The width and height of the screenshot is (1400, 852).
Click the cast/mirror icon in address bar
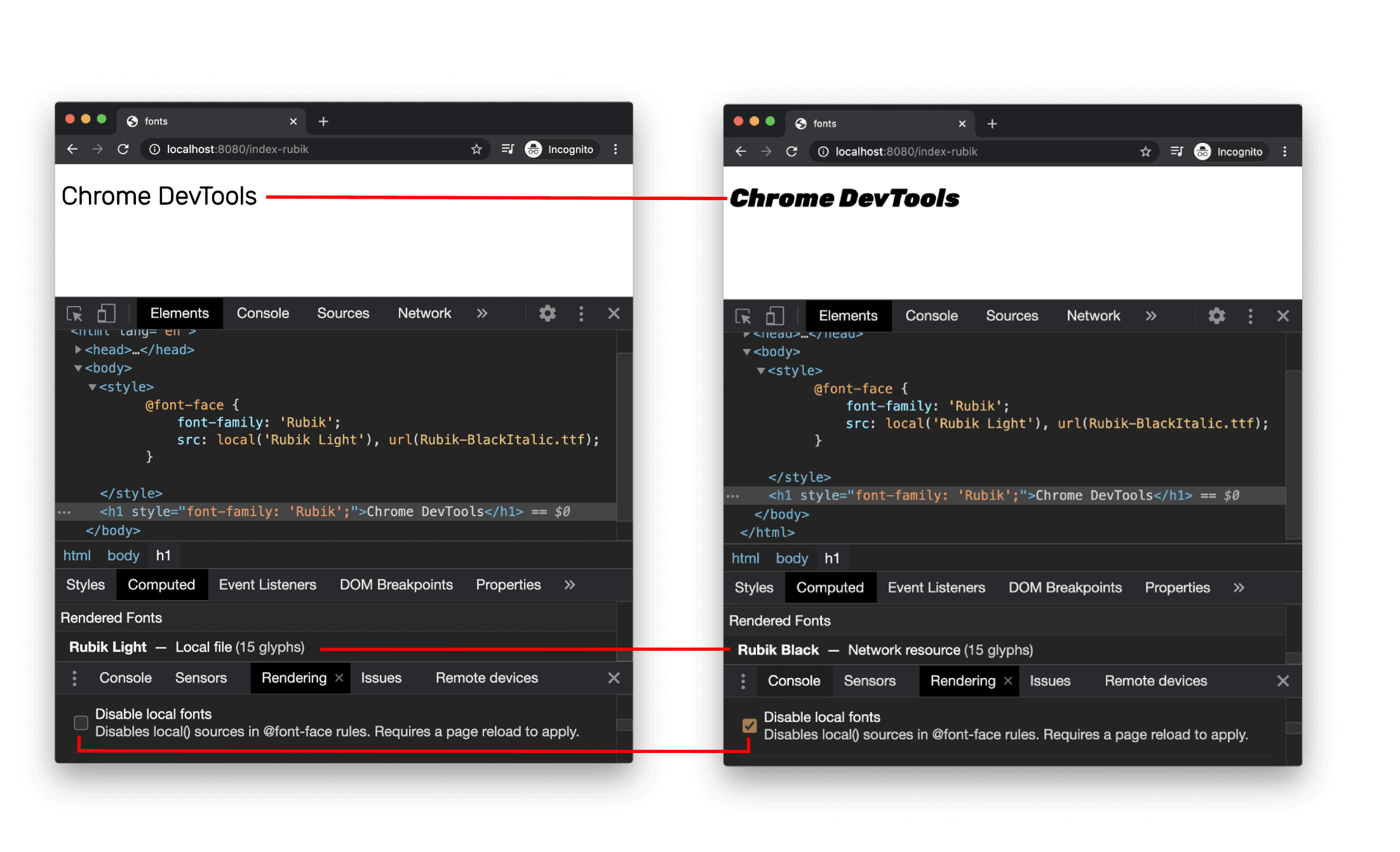510,152
